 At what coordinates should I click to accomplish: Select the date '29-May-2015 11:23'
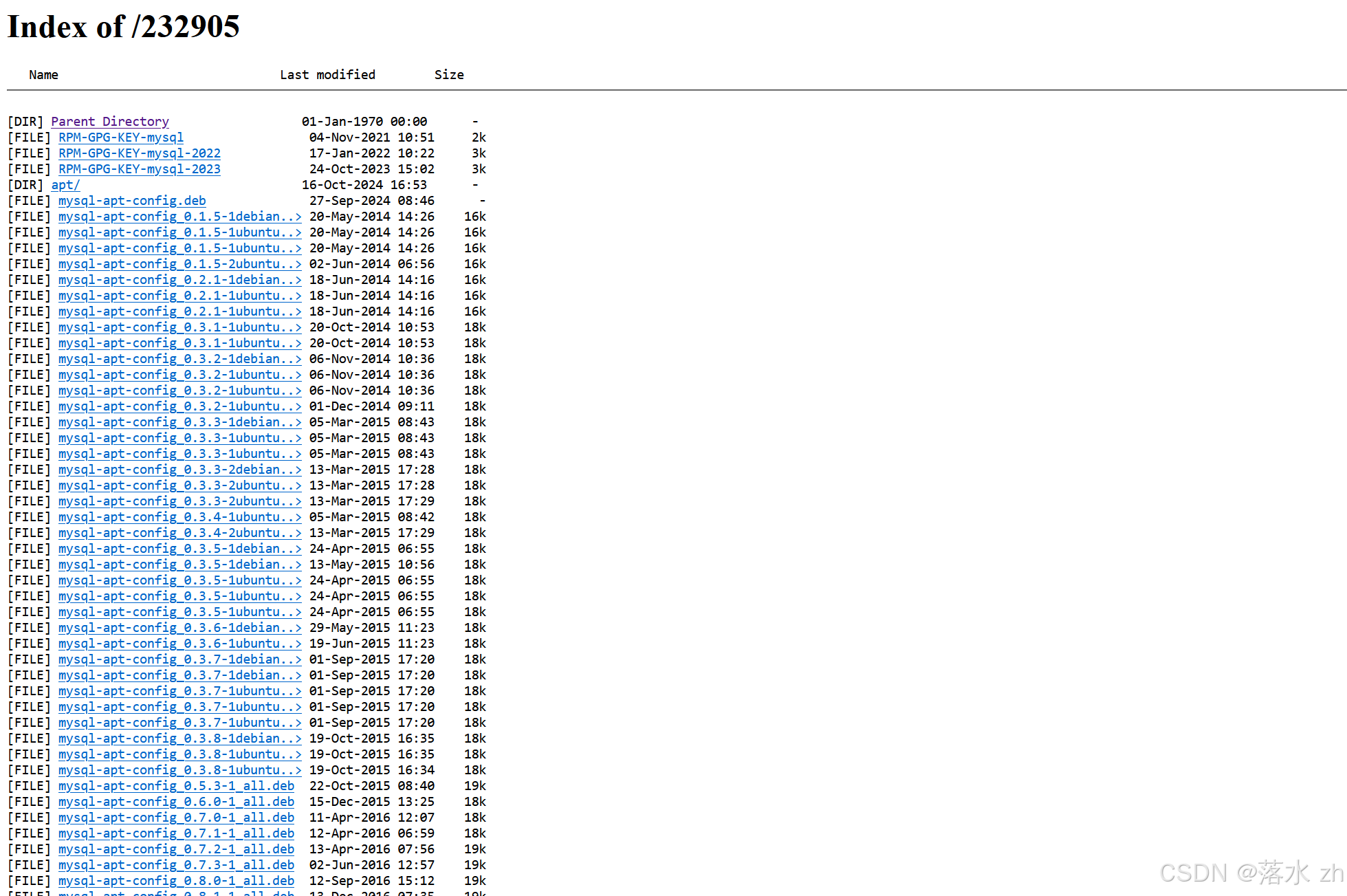click(372, 628)
